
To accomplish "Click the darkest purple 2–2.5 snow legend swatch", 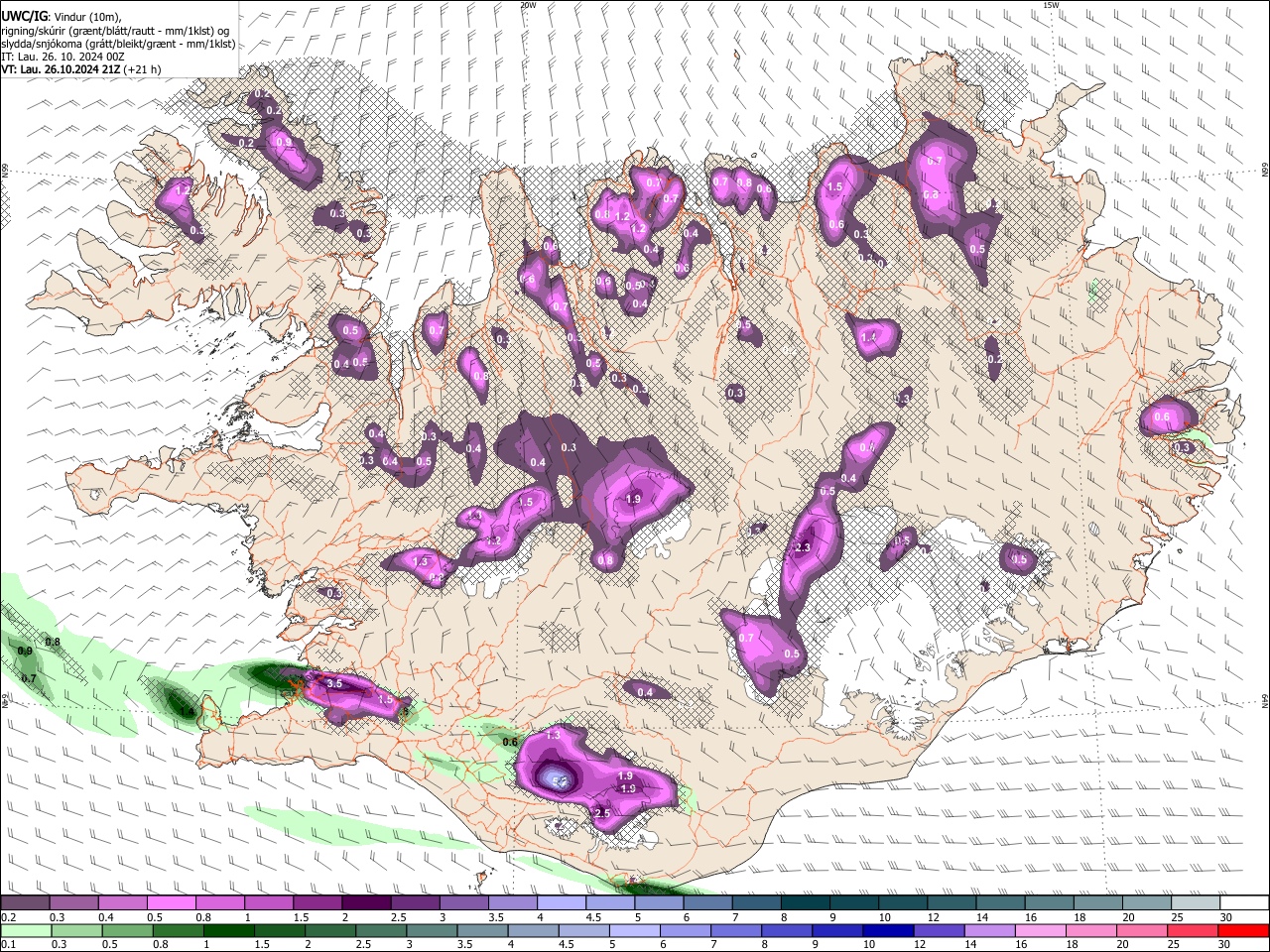I will pyautogui.click(x=366, y=903).
